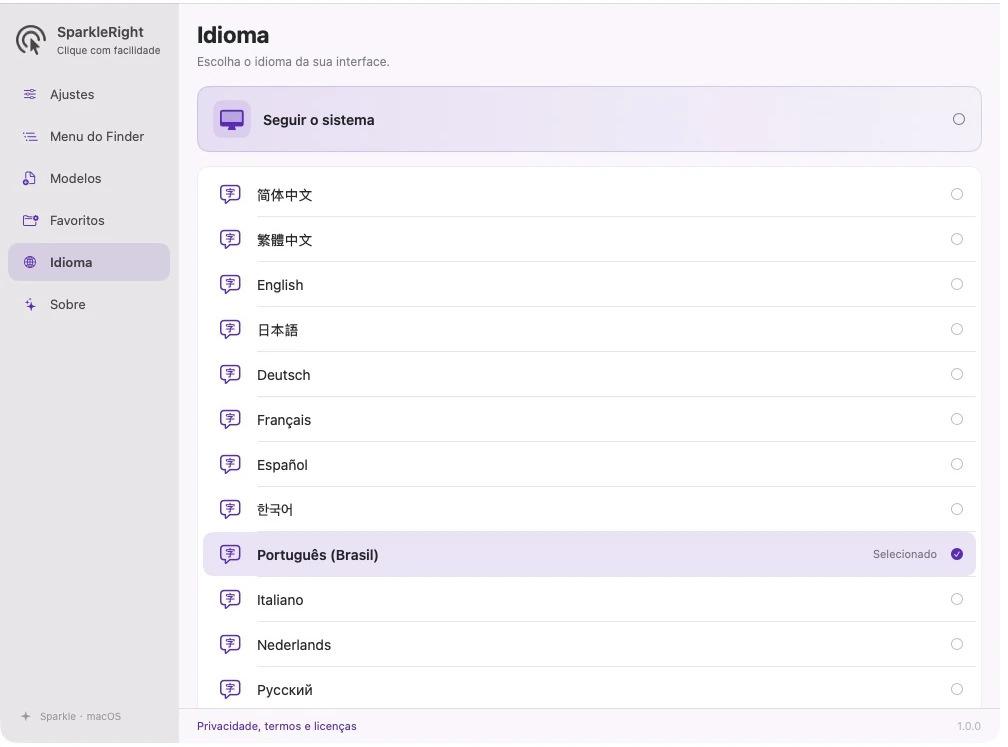Click the Ajustes sliders icon
Screen dimensions: 1008x747
[30, 94]
